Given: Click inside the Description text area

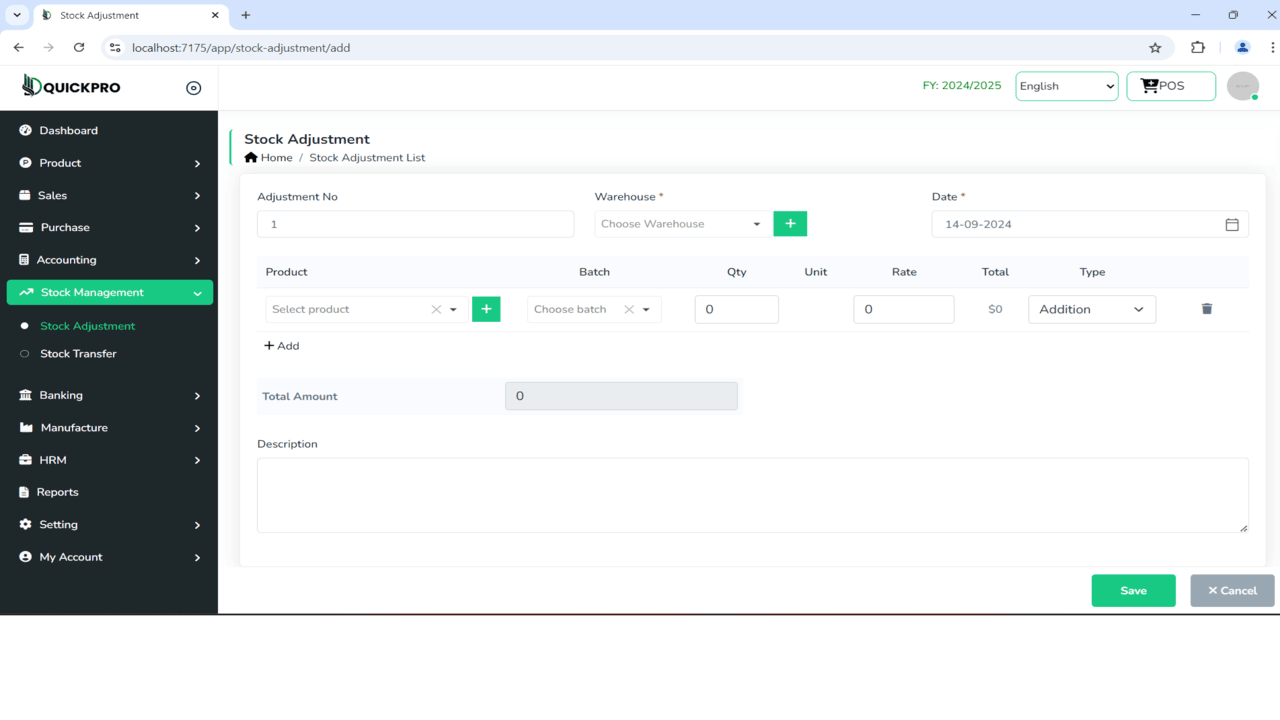Looking at the screenshot, I should click(752, 494).
